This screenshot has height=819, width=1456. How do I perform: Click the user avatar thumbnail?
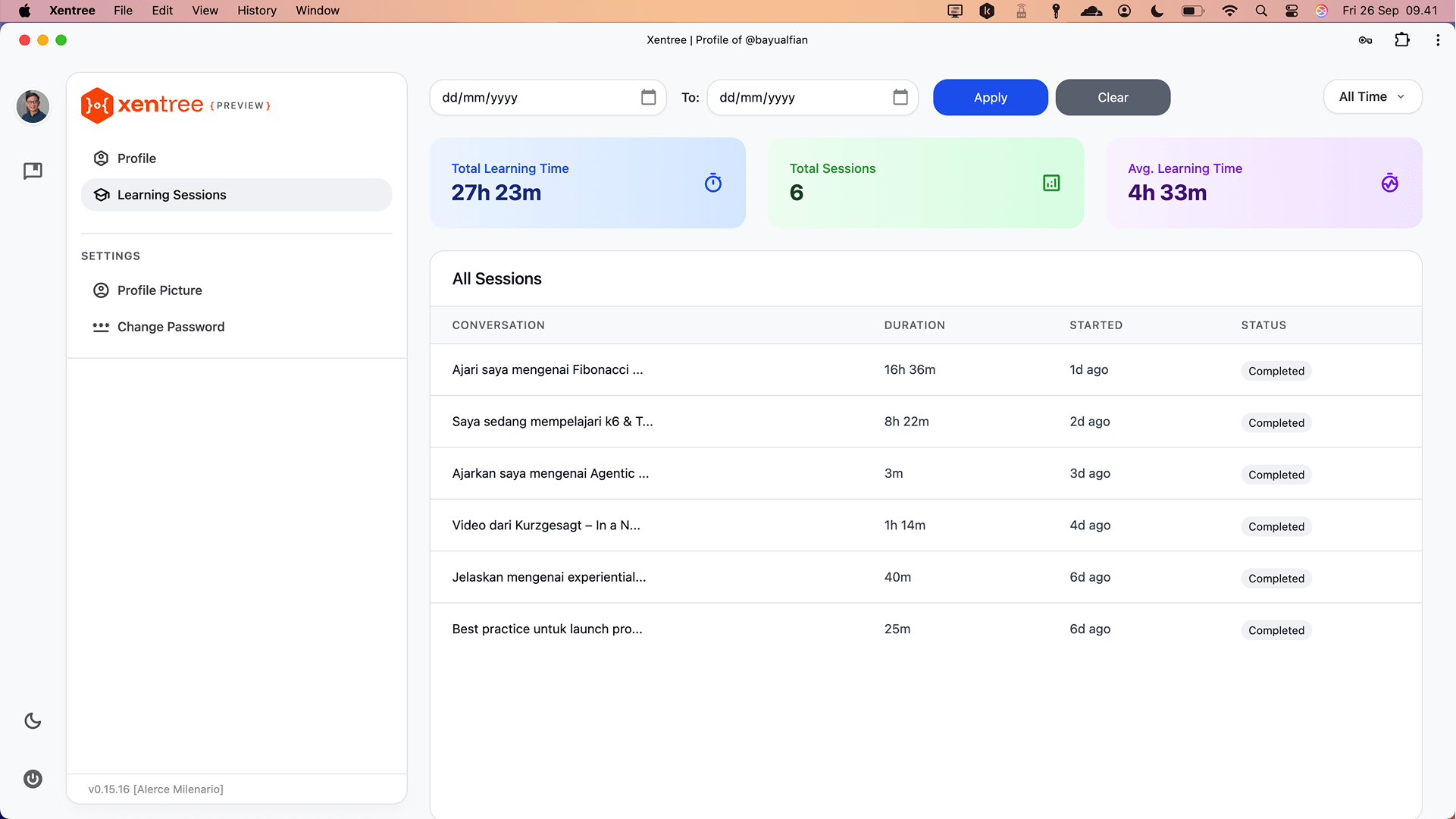coord(33,106)
